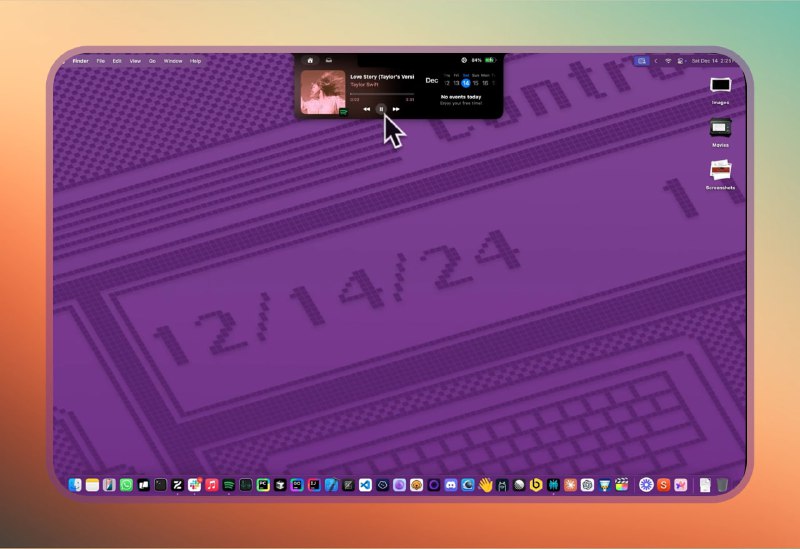Open the waving hand app in Dock
Viewport: 800px width, 549px height.
485,485
